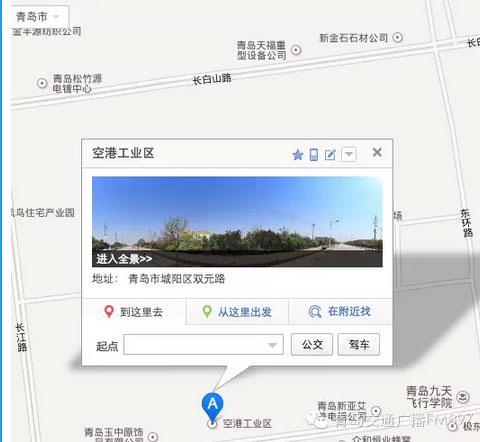The image size is (480, 442).
Task: Click the 起点 input field
Action: pyautogui.click(x=203, y=345)
